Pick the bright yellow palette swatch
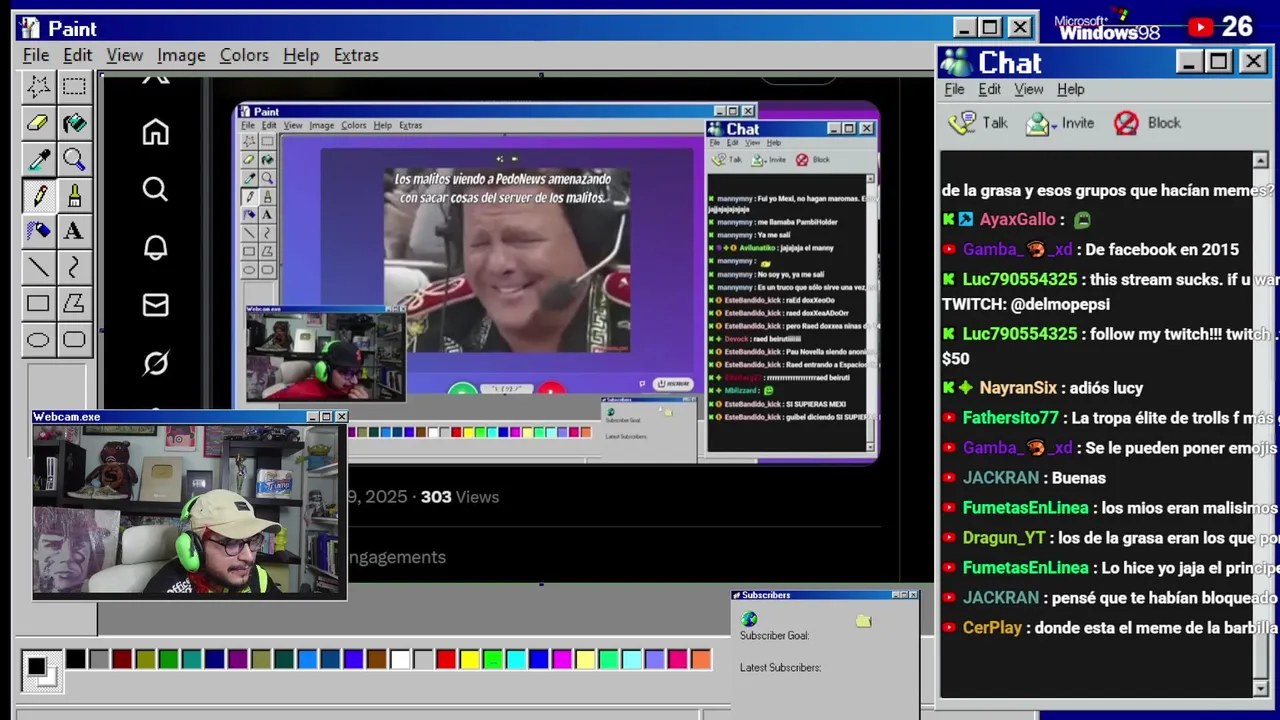 click(x=469, y=659)
